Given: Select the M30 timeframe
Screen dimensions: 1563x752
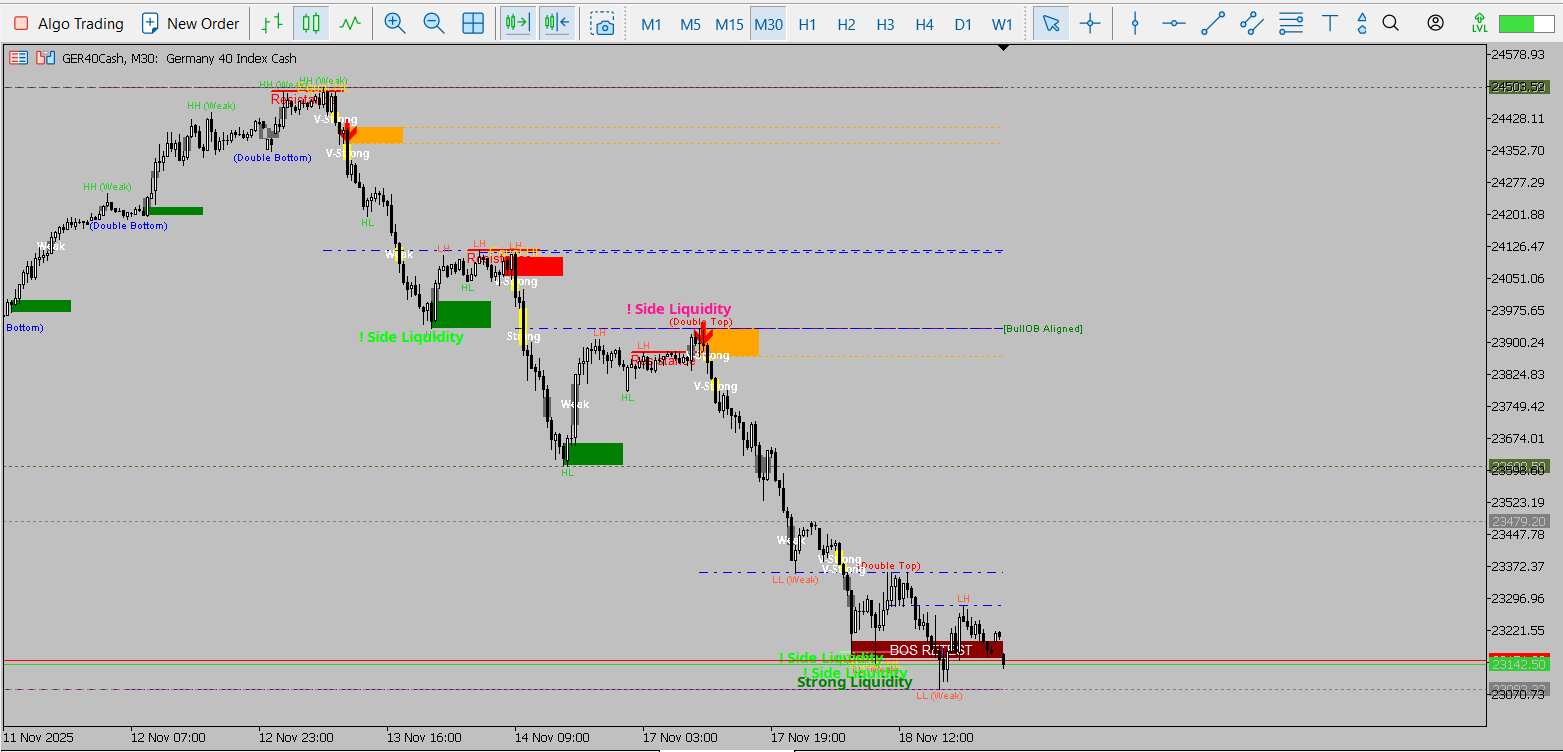Looking at the screenshot, I should coord(768,24).
